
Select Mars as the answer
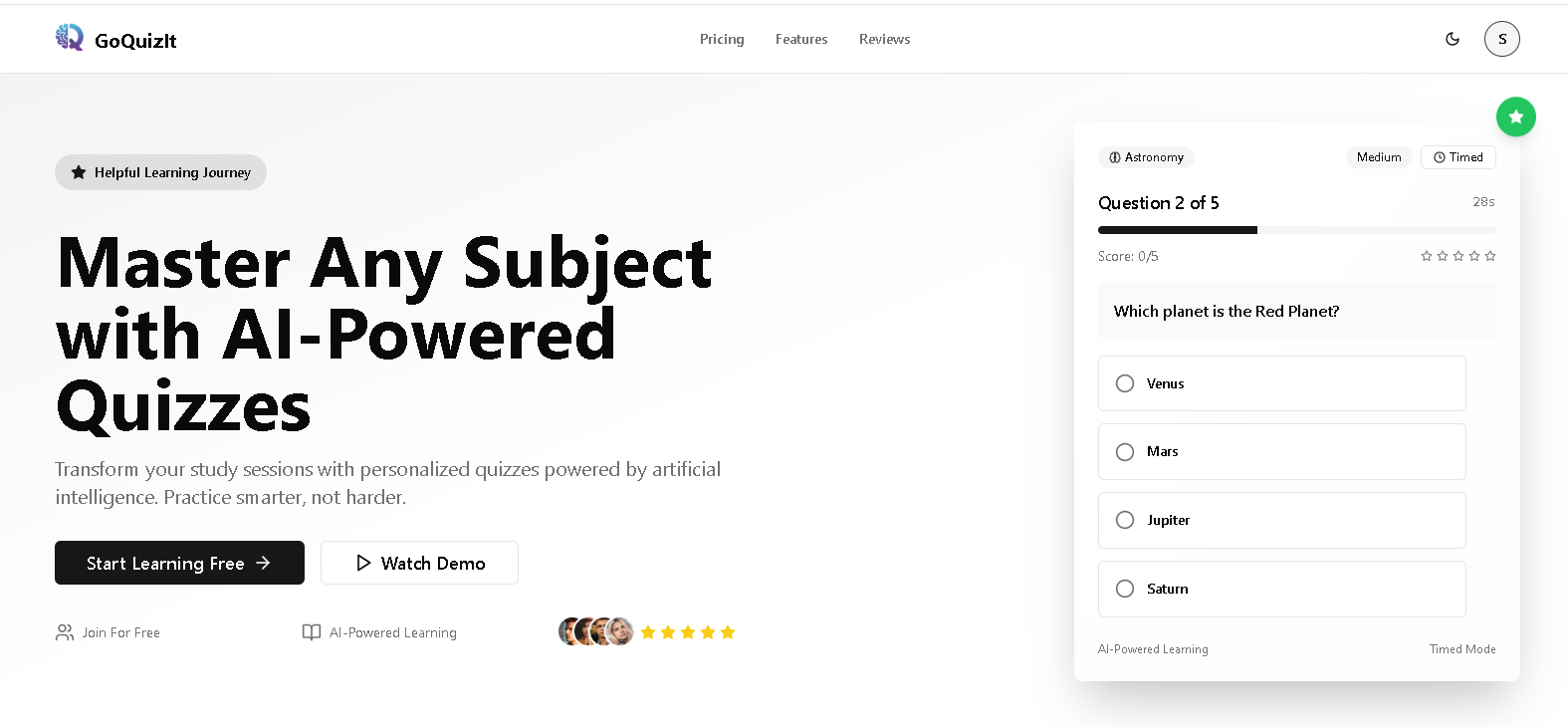1281,451
